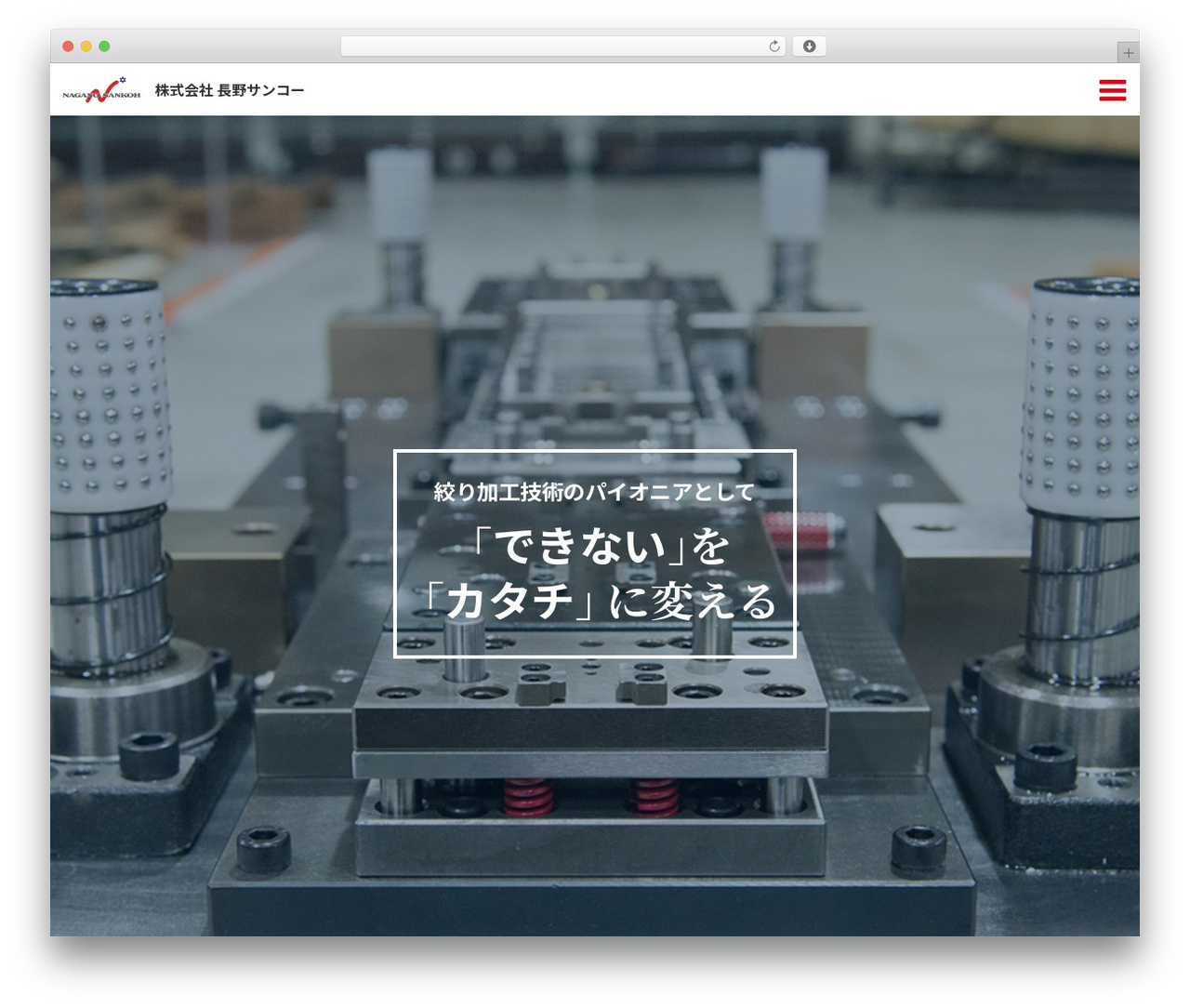This screenshot has width=1190, height=1008.
Task: Open the red hamburger menu
Action: (1112, 90)
